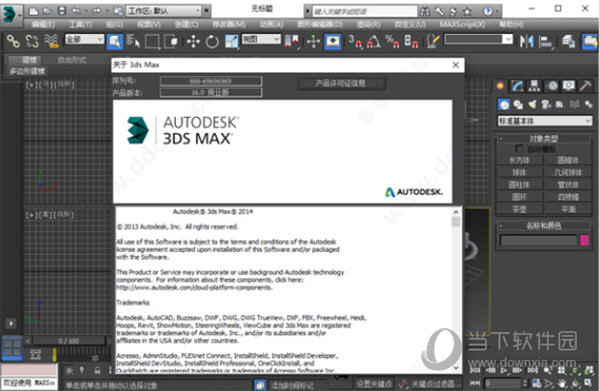Click the 球体 sphere primitive button

519,173
